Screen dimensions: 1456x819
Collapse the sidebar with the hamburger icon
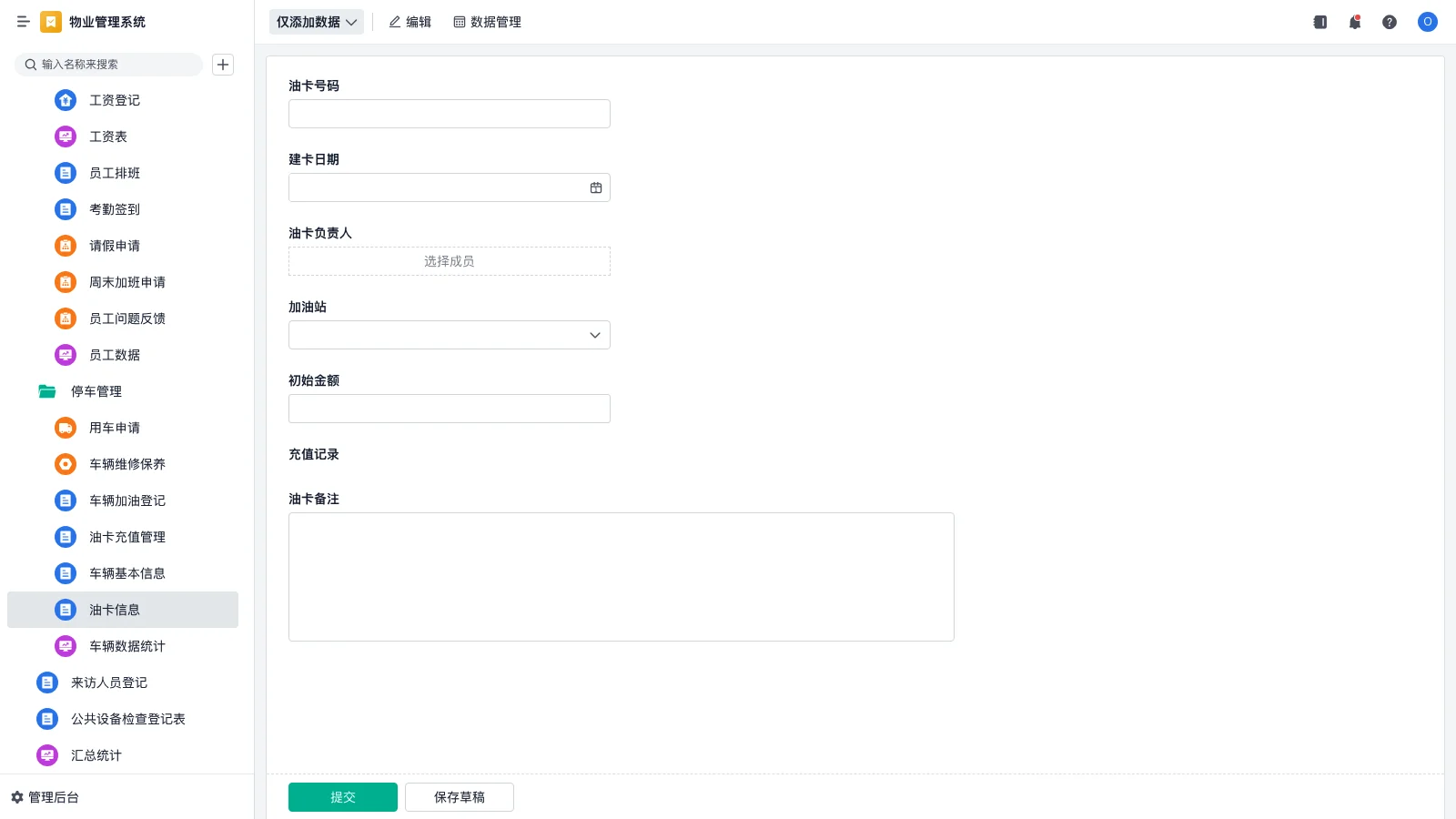tap(23, 22)
